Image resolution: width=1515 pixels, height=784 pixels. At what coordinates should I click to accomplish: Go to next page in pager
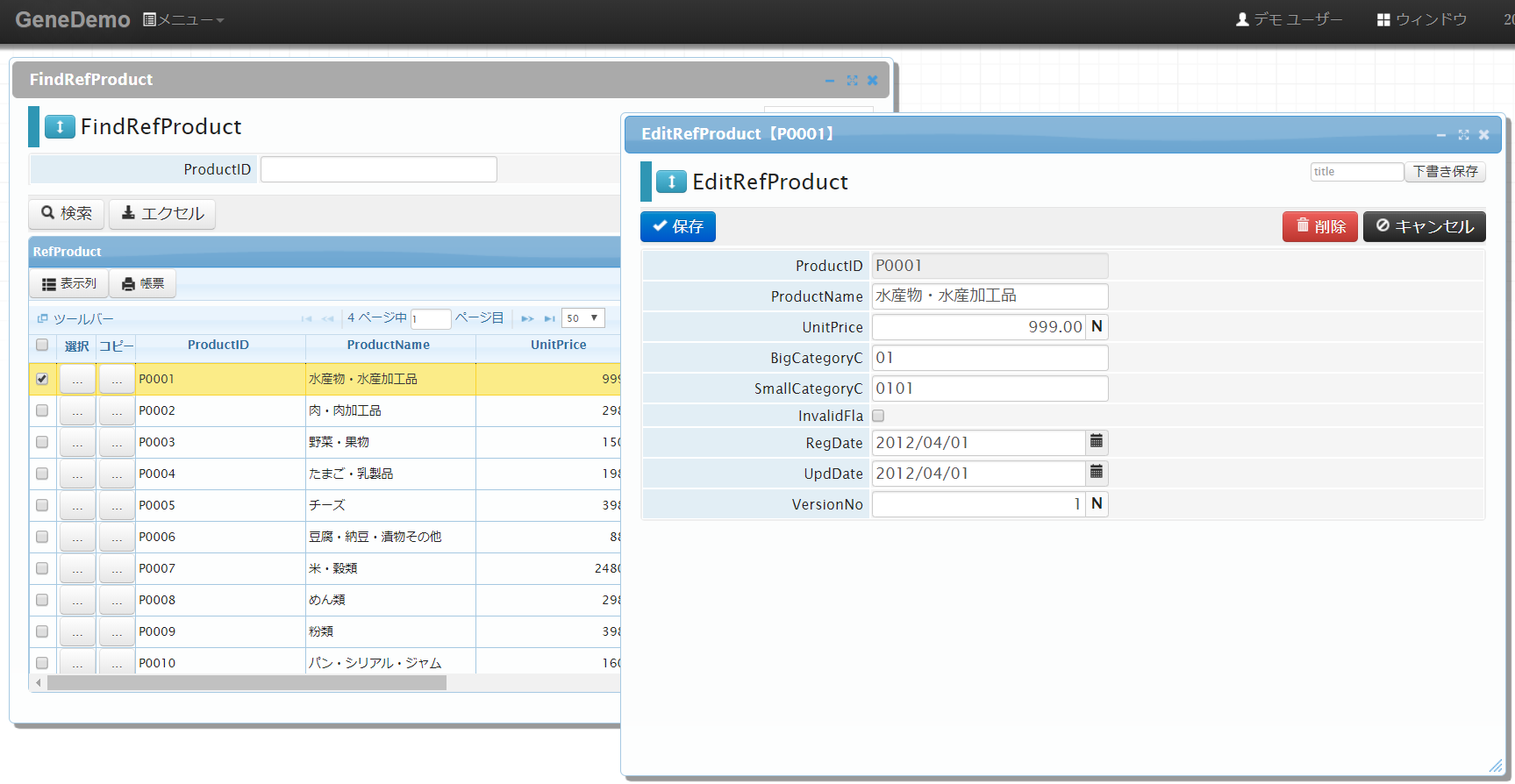527,318
